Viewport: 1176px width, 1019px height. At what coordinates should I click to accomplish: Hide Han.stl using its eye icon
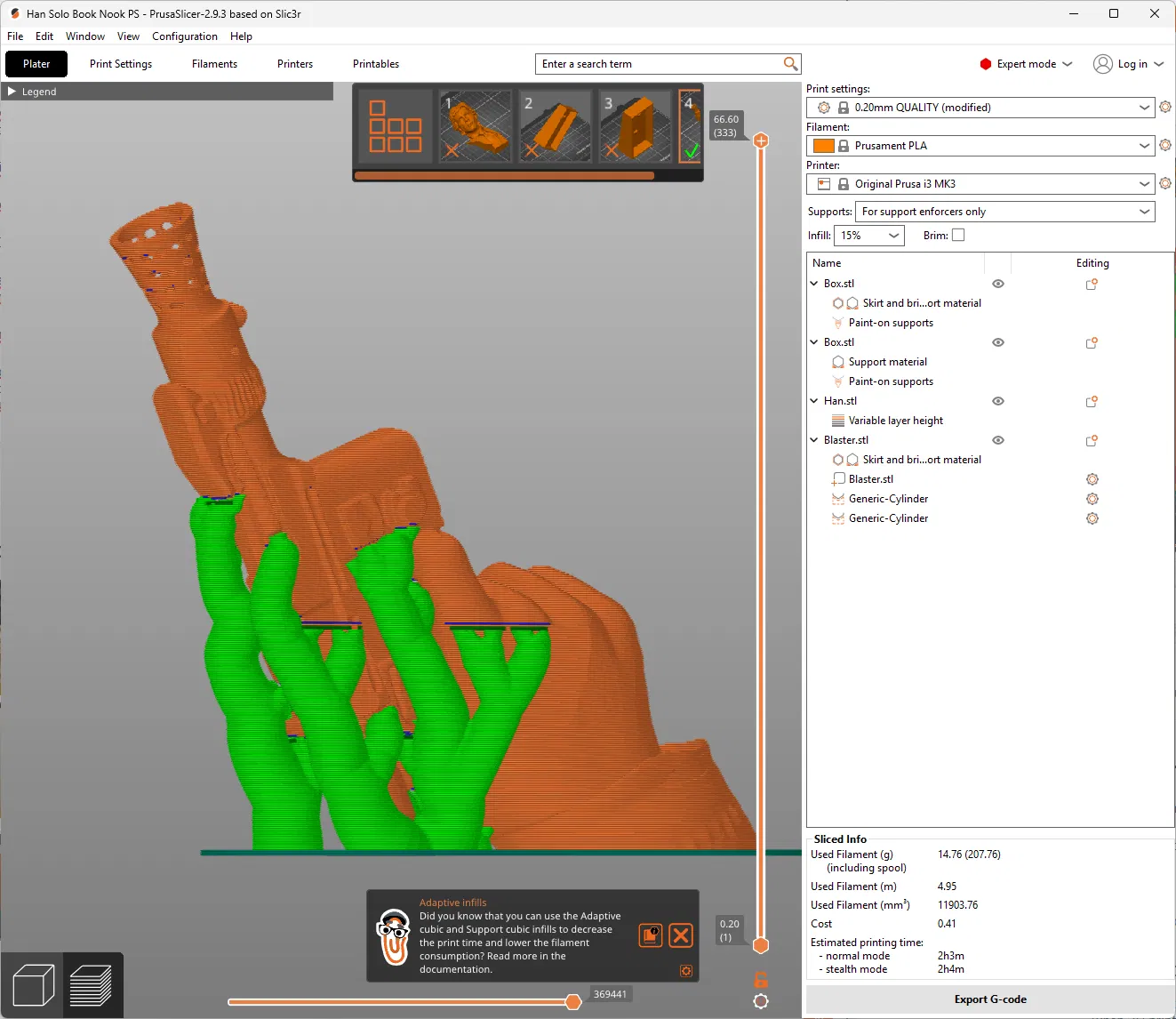coord(998,402)
